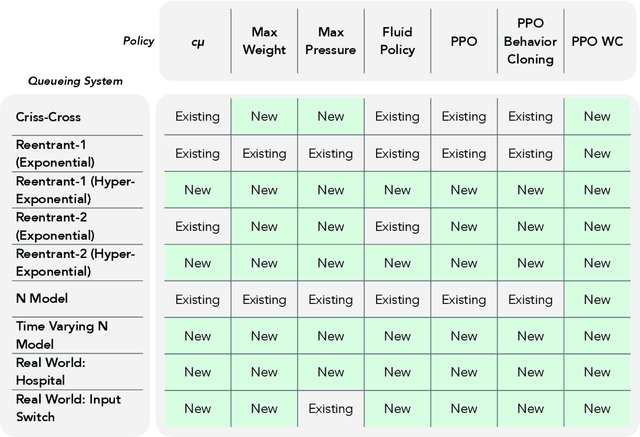The height and width of the screenshot is (437, 640).
Task: Select the N Model row label
Action: point(42,298)
